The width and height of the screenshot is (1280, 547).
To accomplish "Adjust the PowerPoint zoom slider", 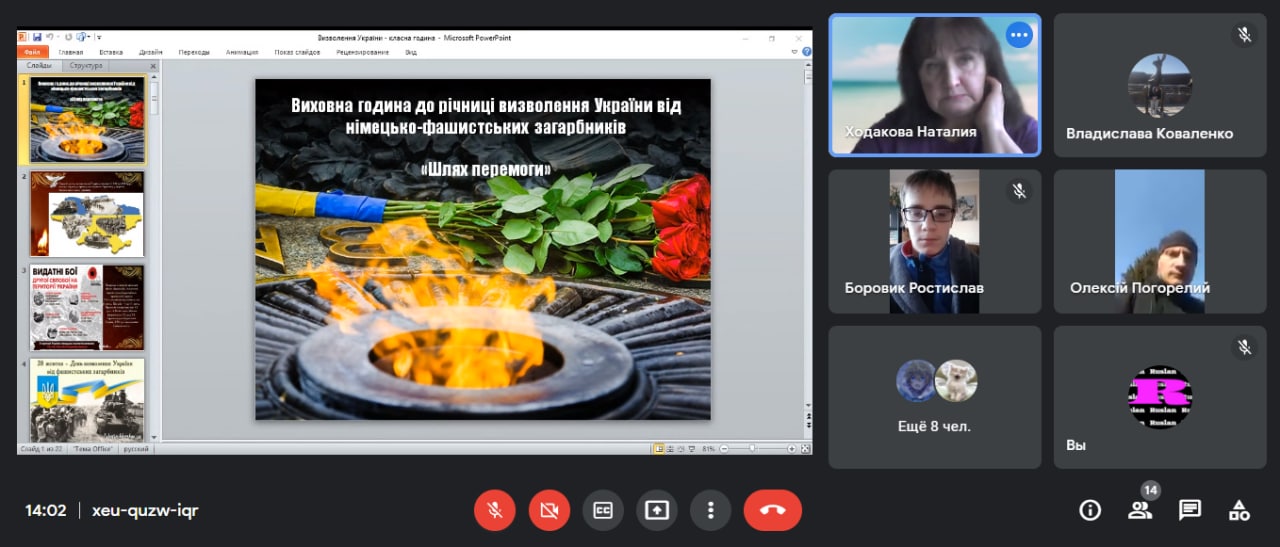I will (752, 449).
